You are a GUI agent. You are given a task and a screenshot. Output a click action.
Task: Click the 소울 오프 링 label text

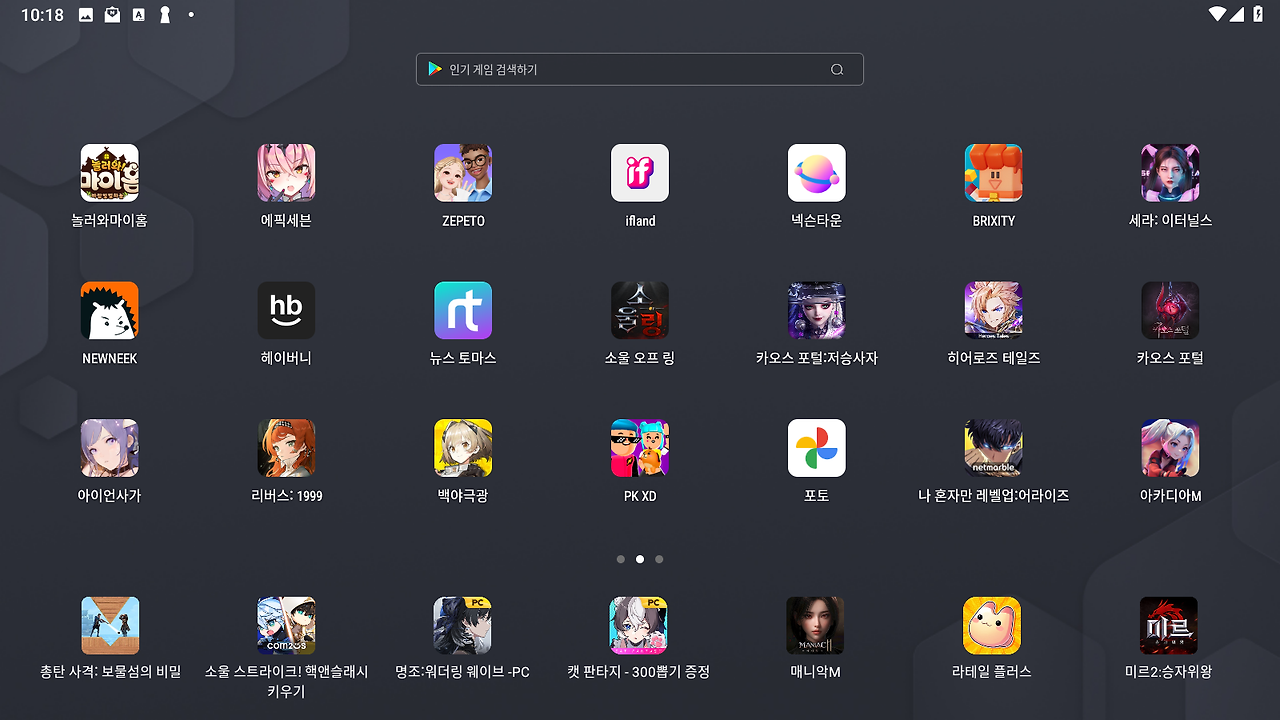pos(640,358)
